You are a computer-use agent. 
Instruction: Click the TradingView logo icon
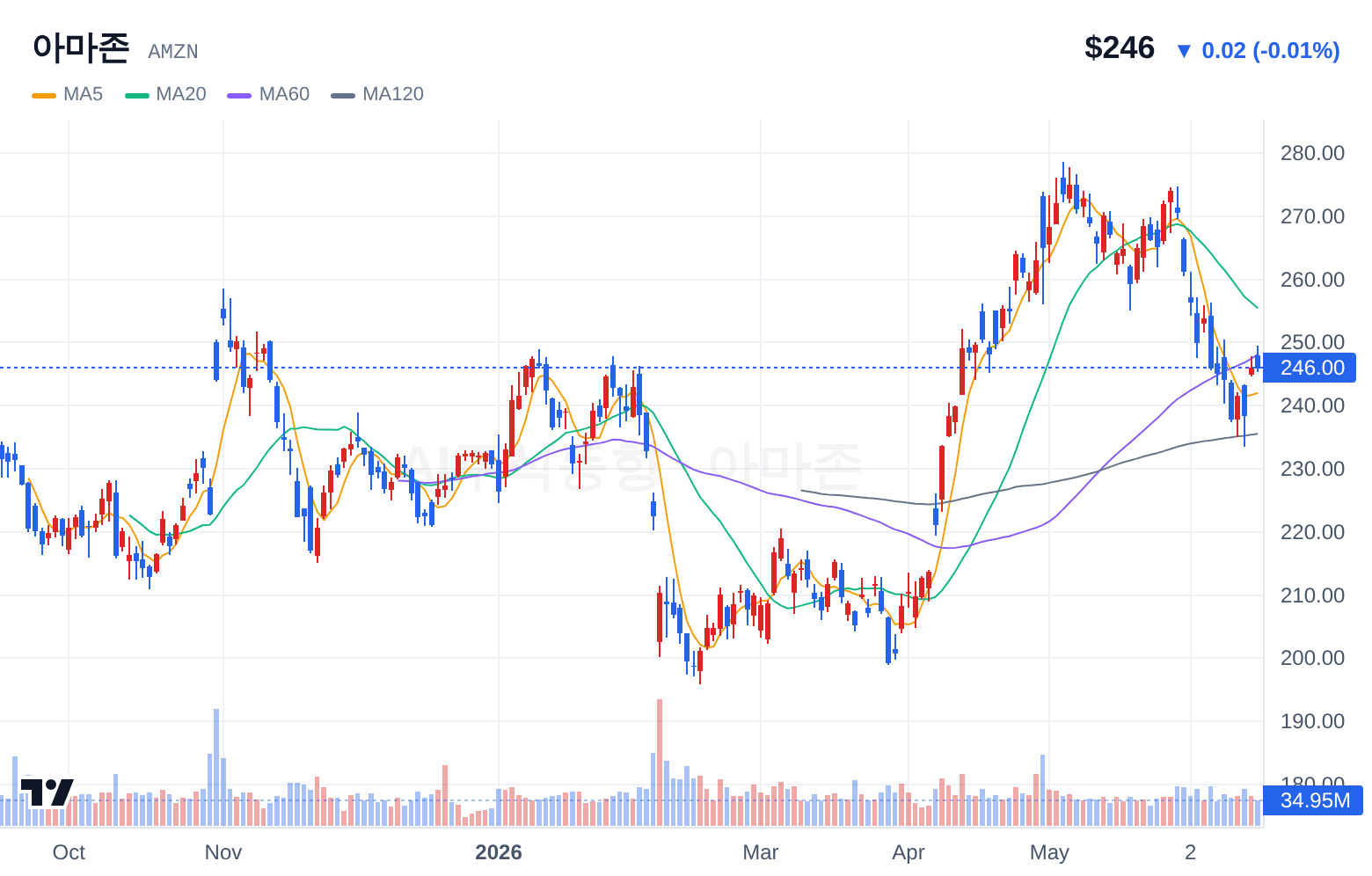pos(47,792)
